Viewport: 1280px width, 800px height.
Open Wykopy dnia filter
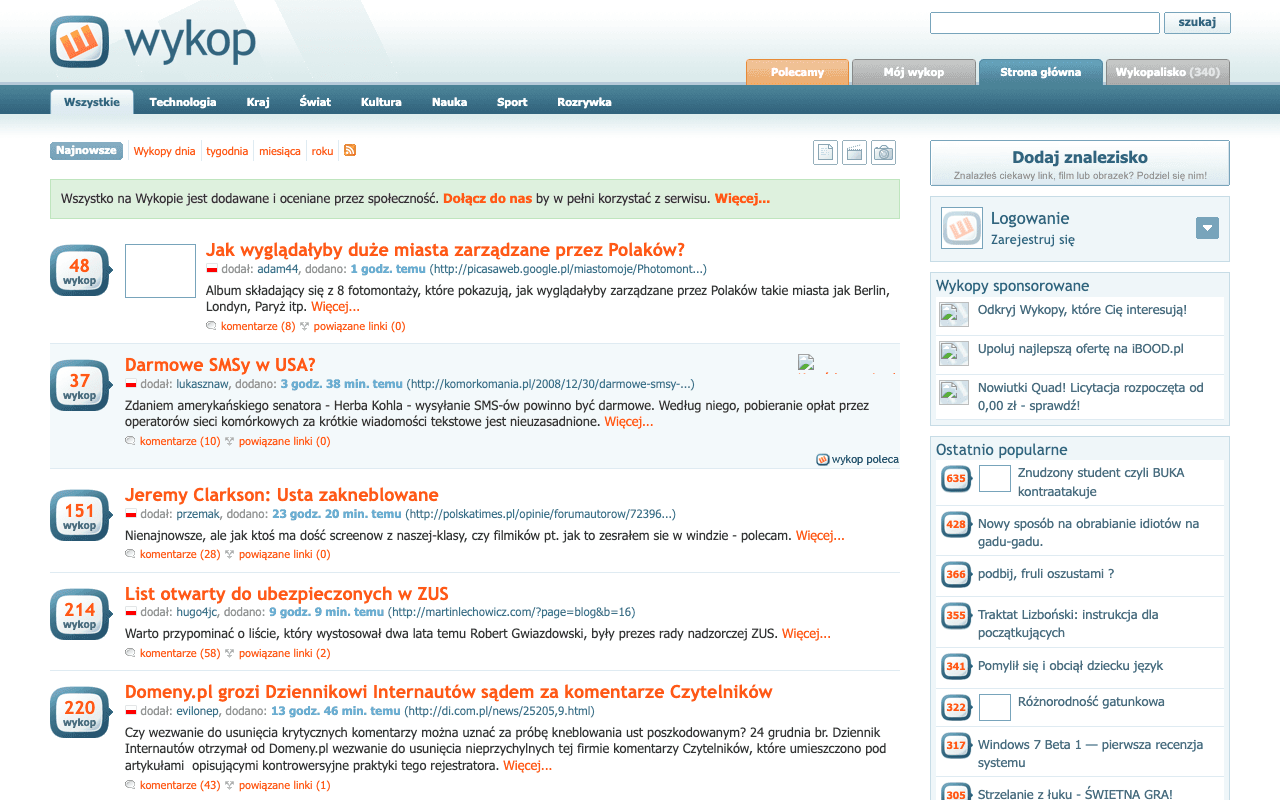tap(164, 151)
